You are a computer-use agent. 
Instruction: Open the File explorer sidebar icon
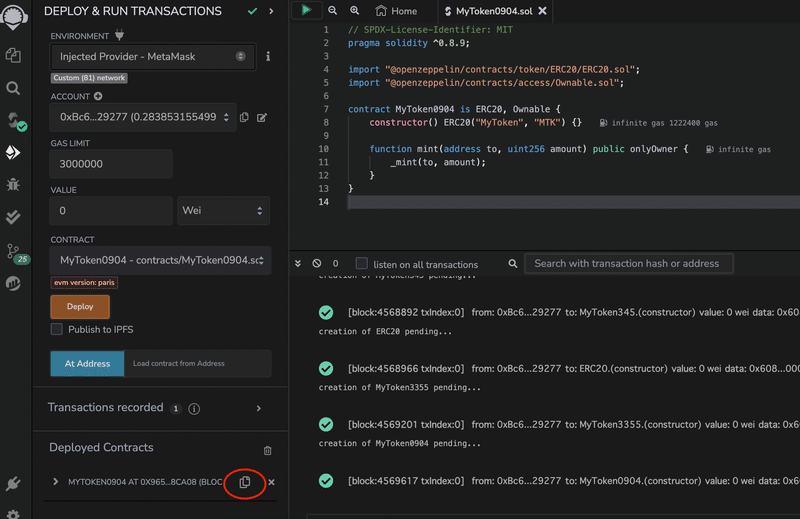(x=13, y=55)
